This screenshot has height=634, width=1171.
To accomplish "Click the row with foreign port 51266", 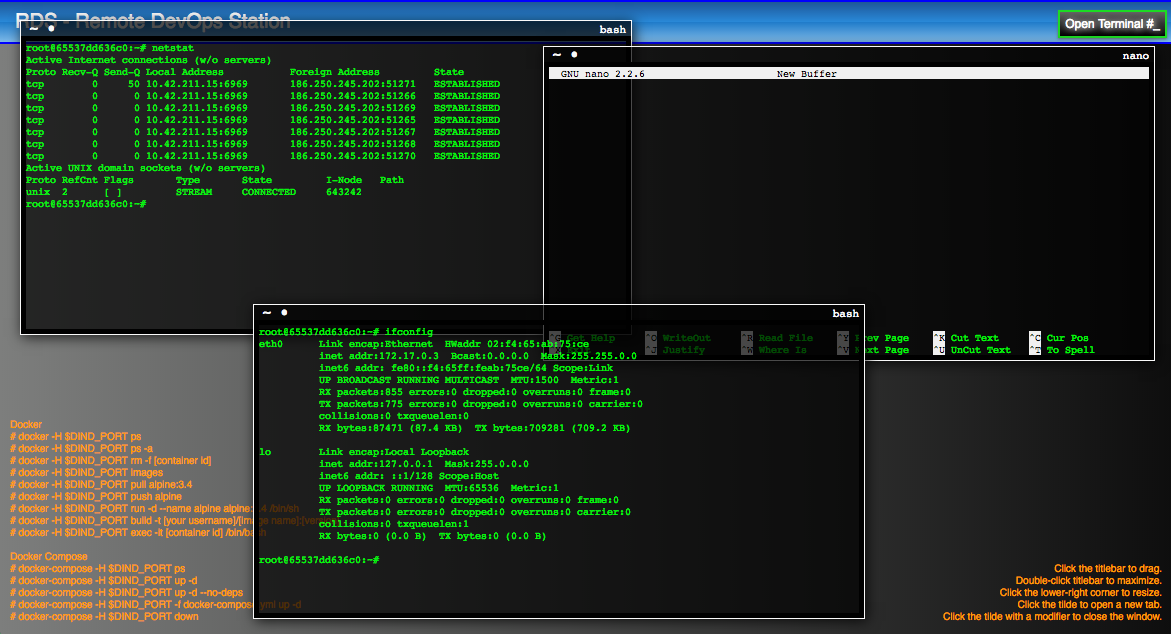I will coord(263,96).
